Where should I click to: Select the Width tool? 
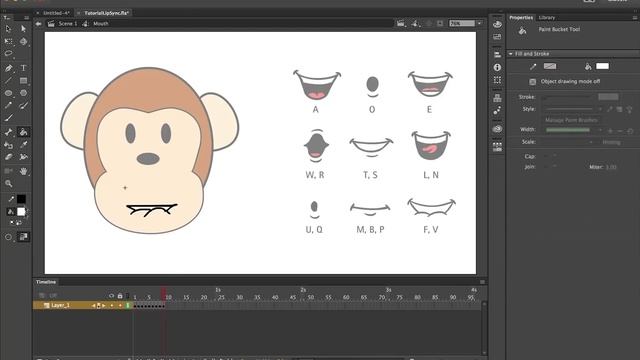pyautogui.click(x=23, y=157)
